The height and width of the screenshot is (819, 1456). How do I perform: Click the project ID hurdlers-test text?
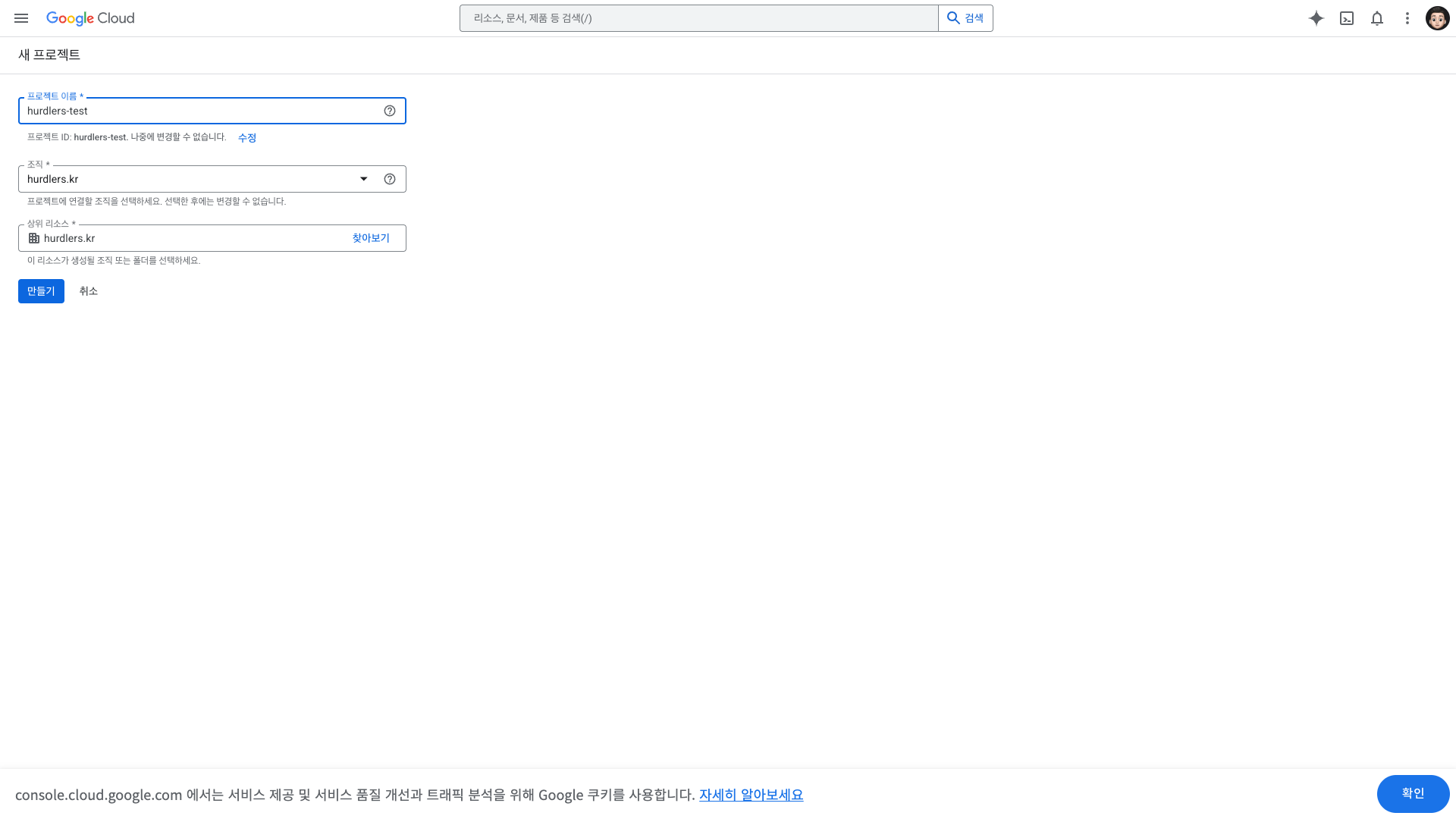(x=100, y=137)
